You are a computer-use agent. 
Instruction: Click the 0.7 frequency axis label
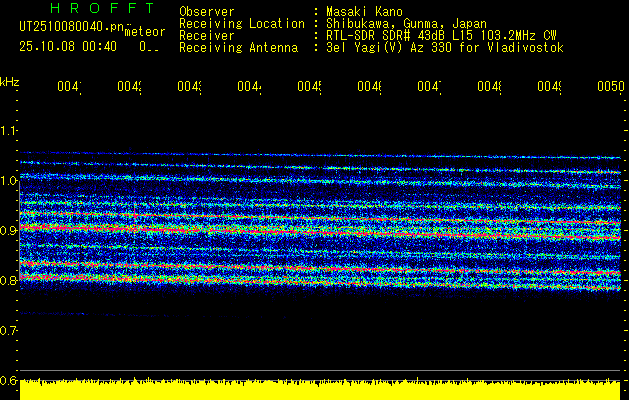point(9,331)
